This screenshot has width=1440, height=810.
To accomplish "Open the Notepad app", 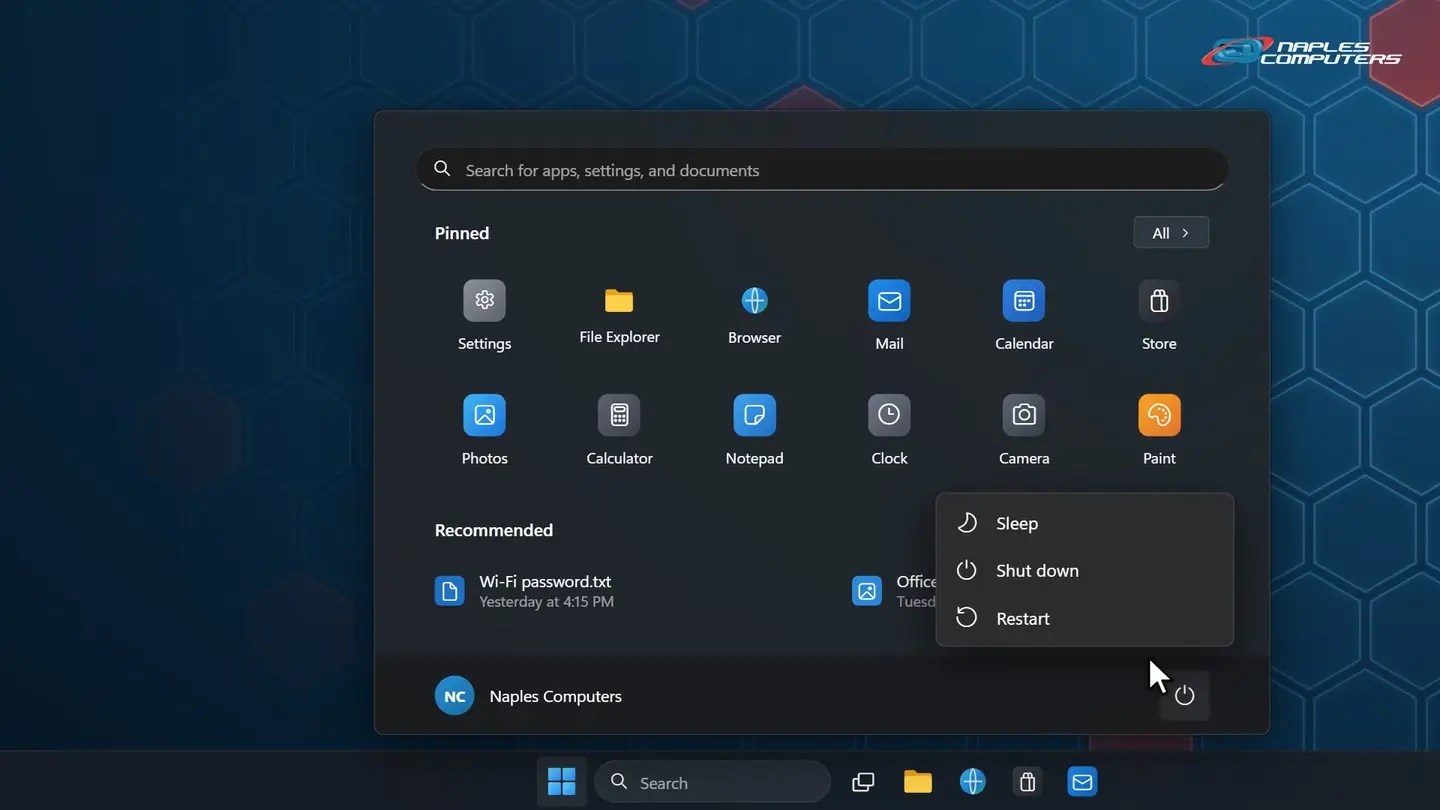I will [x=754, y=431].
